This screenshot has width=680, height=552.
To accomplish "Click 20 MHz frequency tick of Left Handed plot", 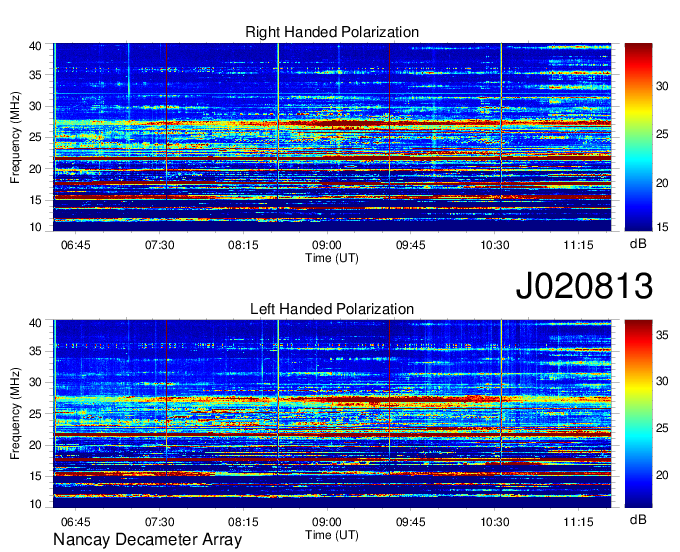I will [x=35, y=445].
